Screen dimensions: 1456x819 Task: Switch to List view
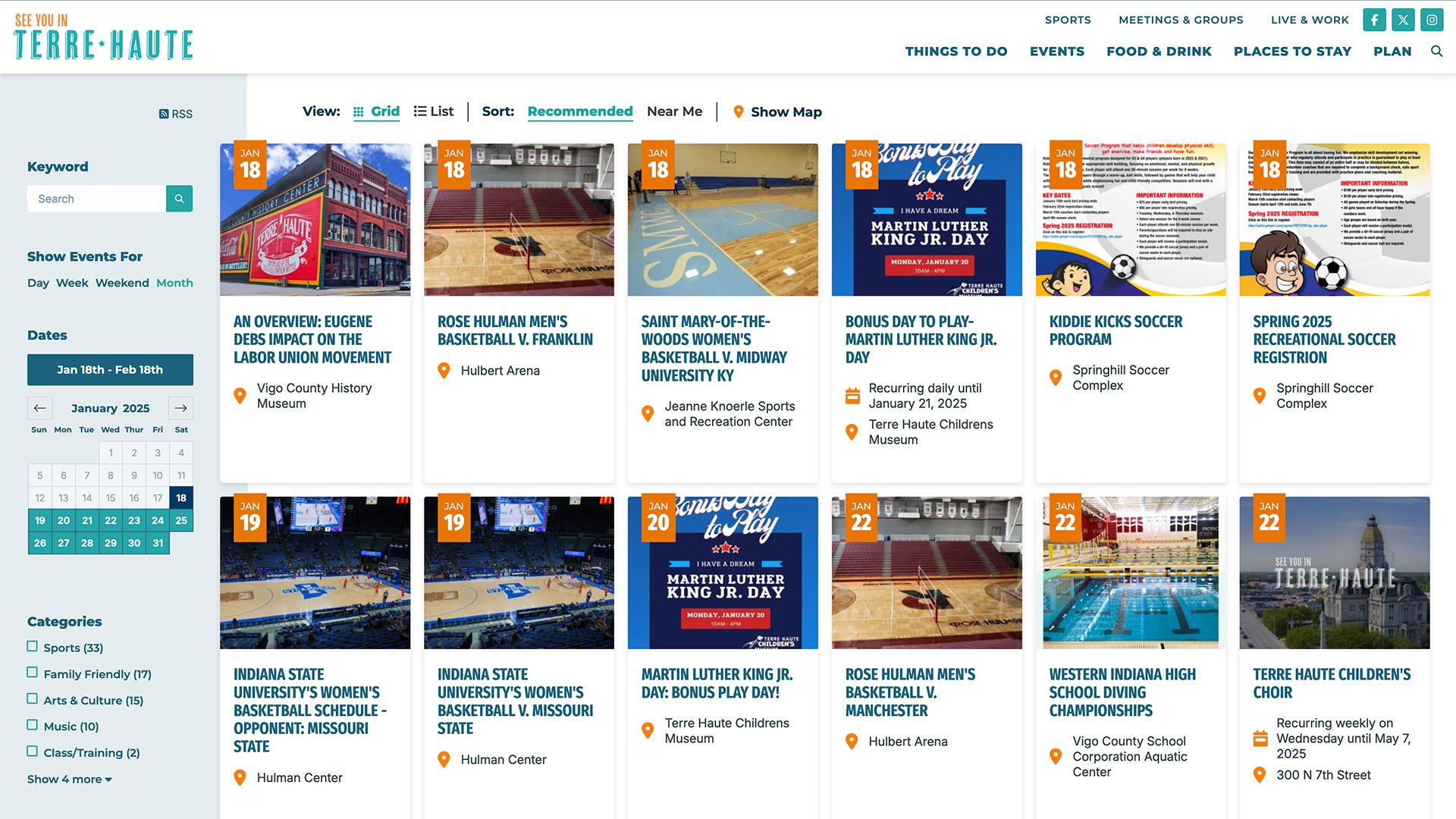434,111
